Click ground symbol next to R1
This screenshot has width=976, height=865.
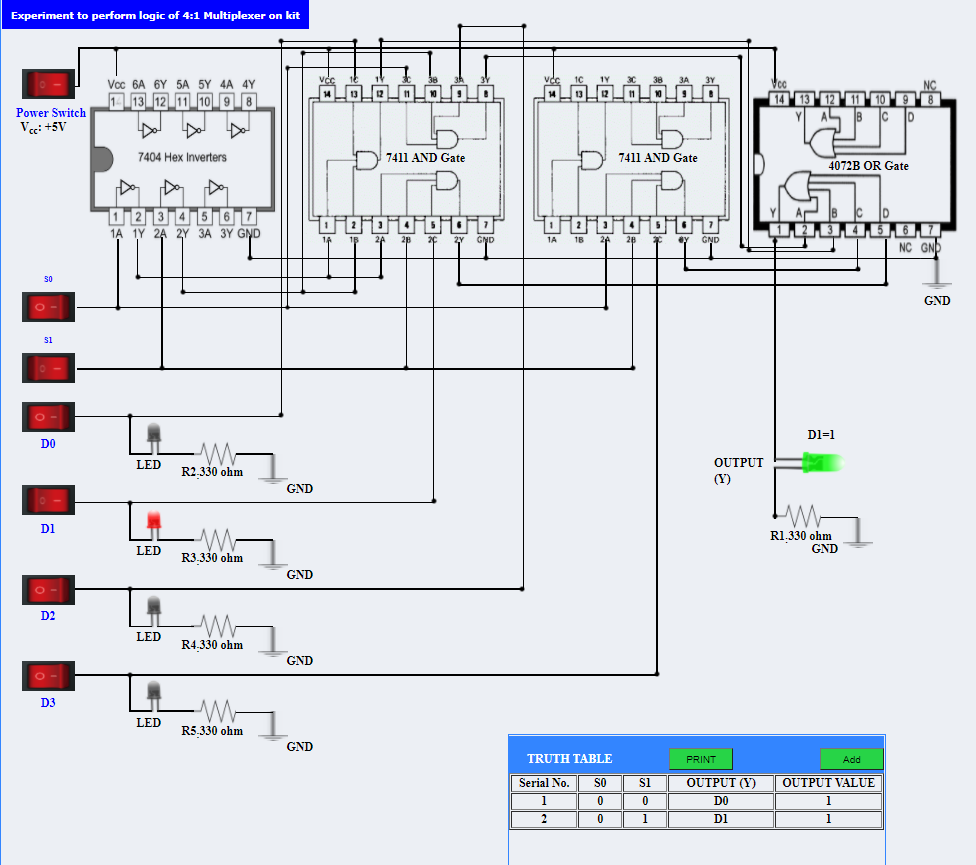tap(858, 532)
